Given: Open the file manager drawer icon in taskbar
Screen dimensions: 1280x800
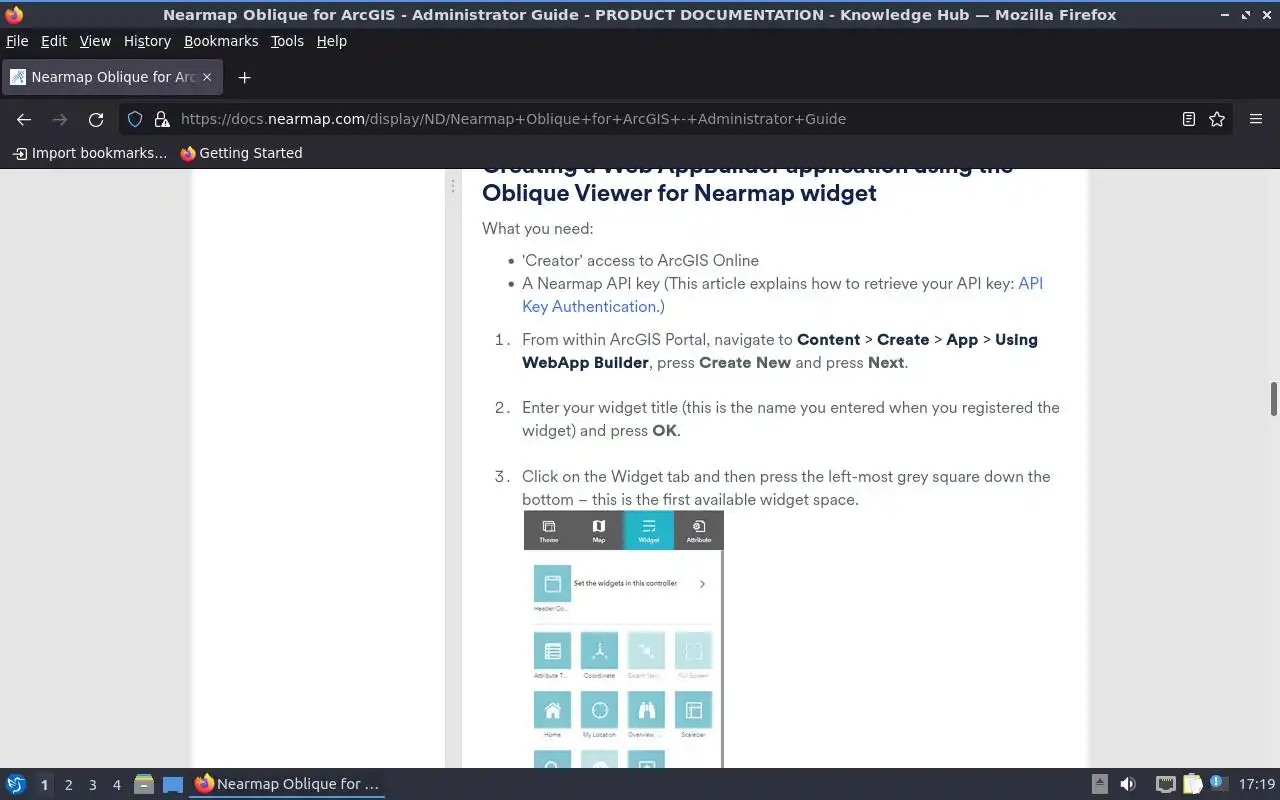Looking at the screenshot, I should (x=144, y=784).
